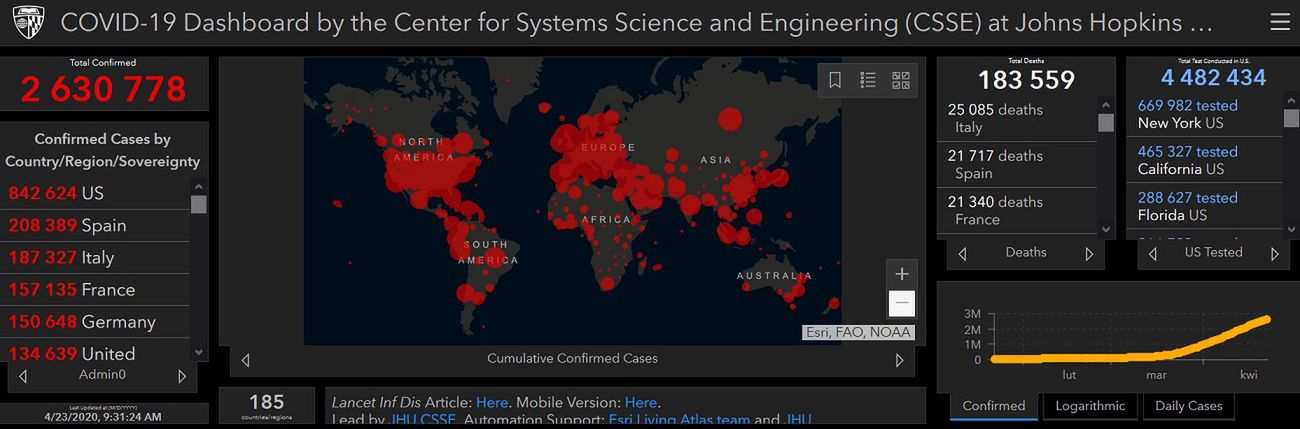Previous arrow beside US Tested label

(1153, 254)
